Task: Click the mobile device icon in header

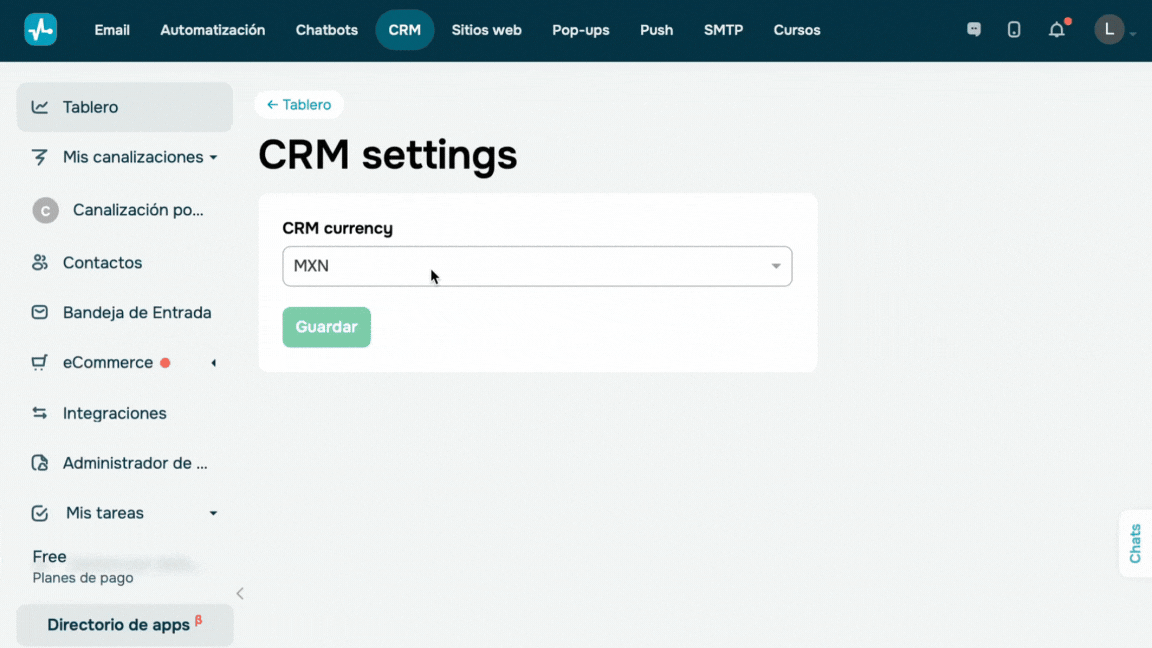Action: [x=1014, y=30]
